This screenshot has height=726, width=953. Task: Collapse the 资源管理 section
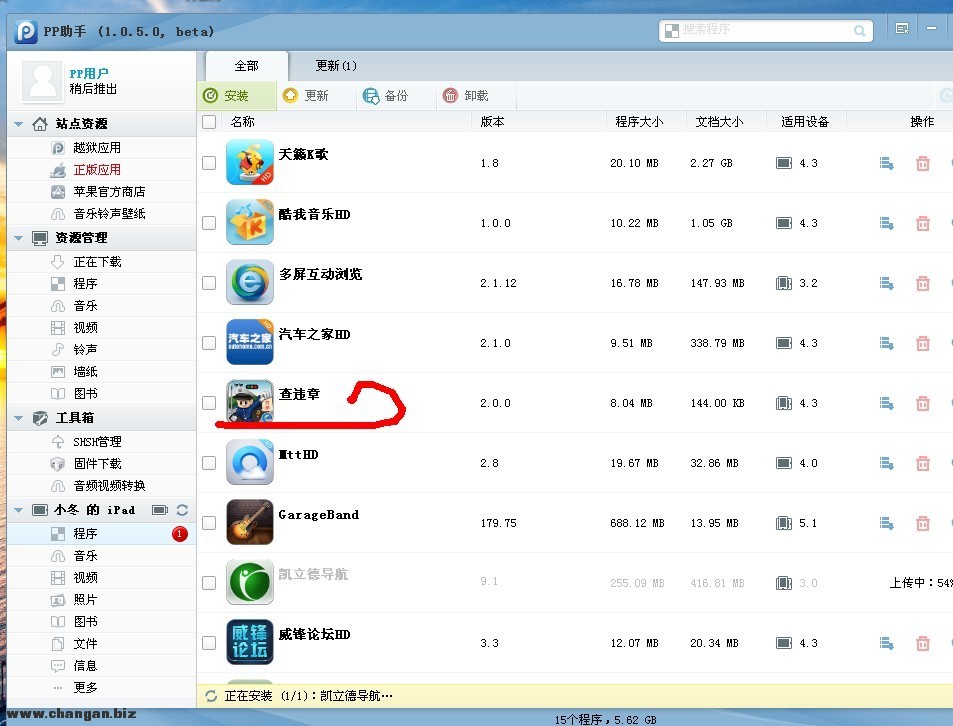[x=18, y=238]
